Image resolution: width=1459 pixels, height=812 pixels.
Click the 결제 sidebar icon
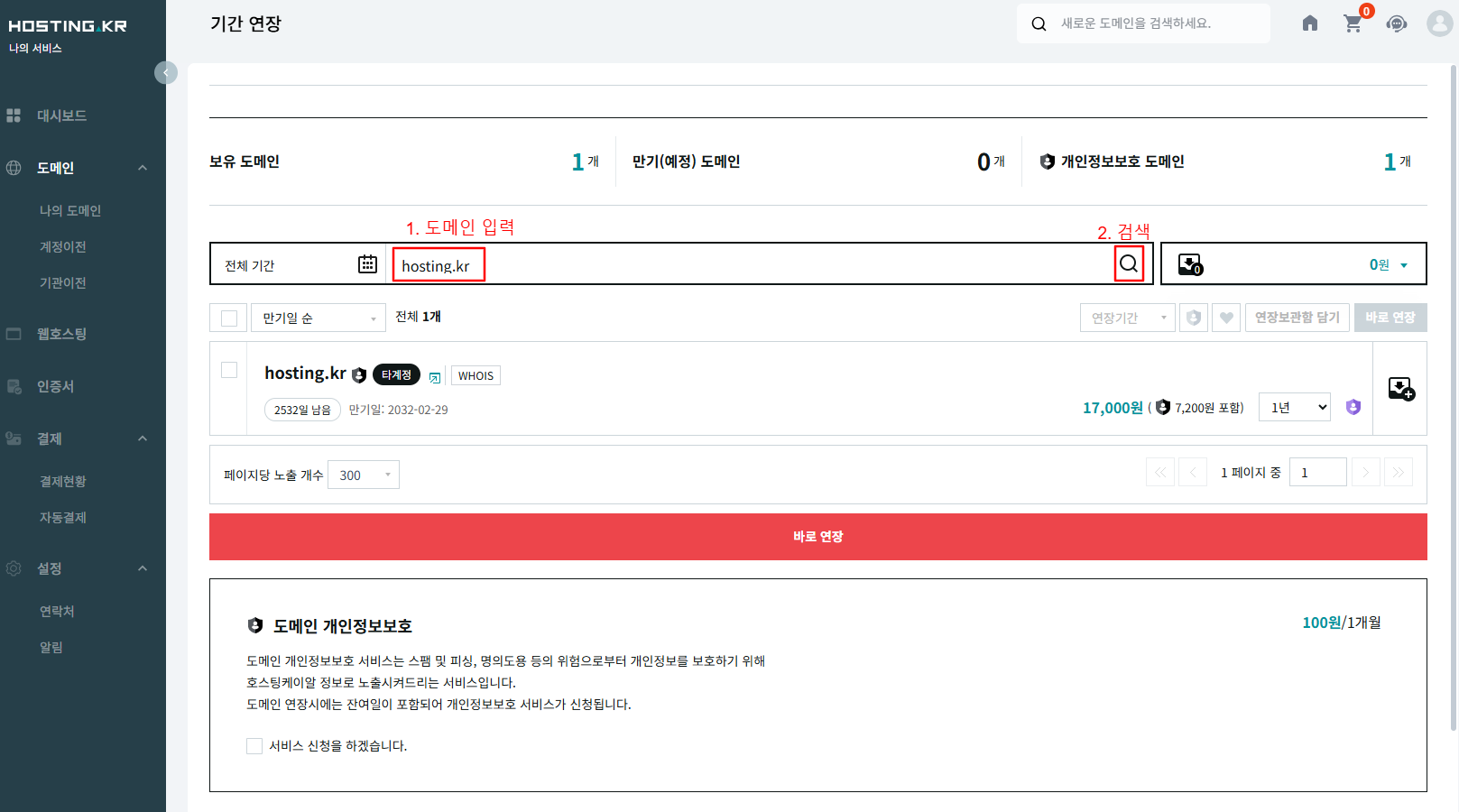coord(14,438)
